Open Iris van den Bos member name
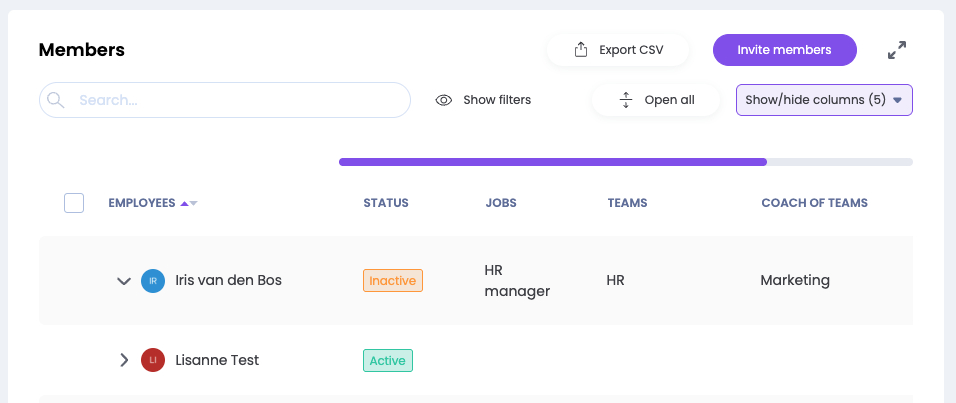The image size is (956, 403). (228, 281)
